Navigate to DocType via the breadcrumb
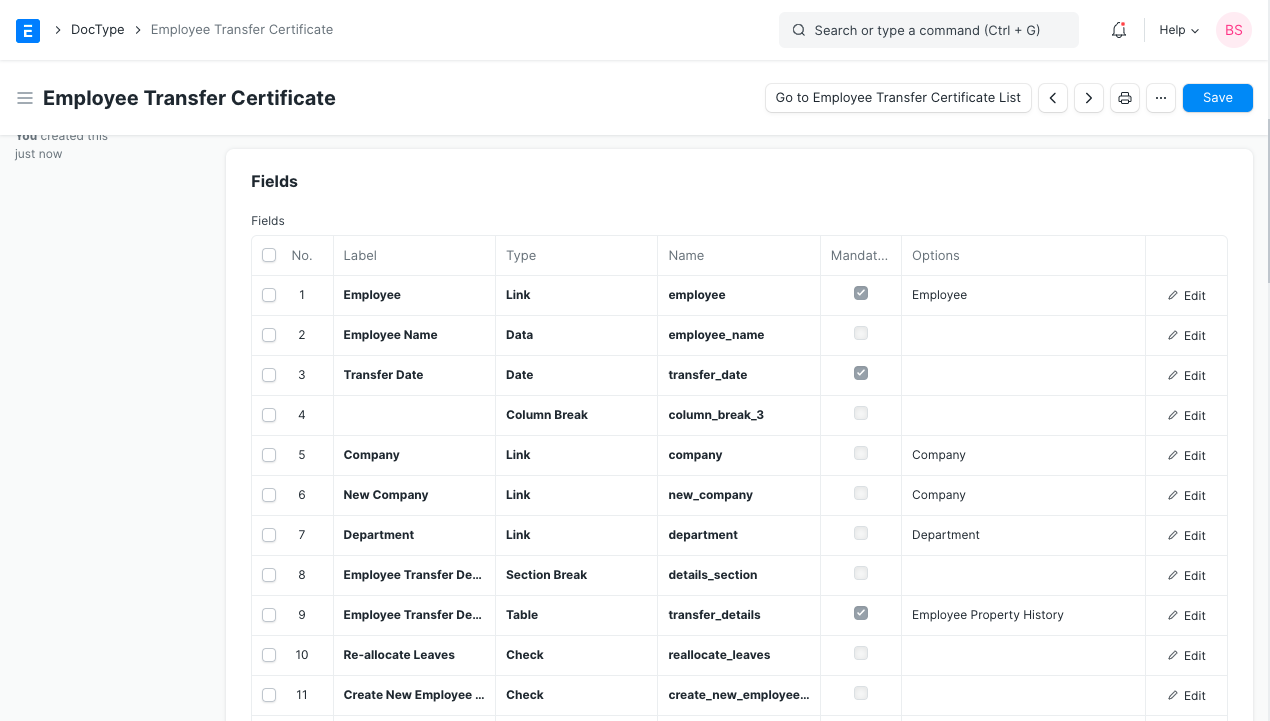 point(97,29)
